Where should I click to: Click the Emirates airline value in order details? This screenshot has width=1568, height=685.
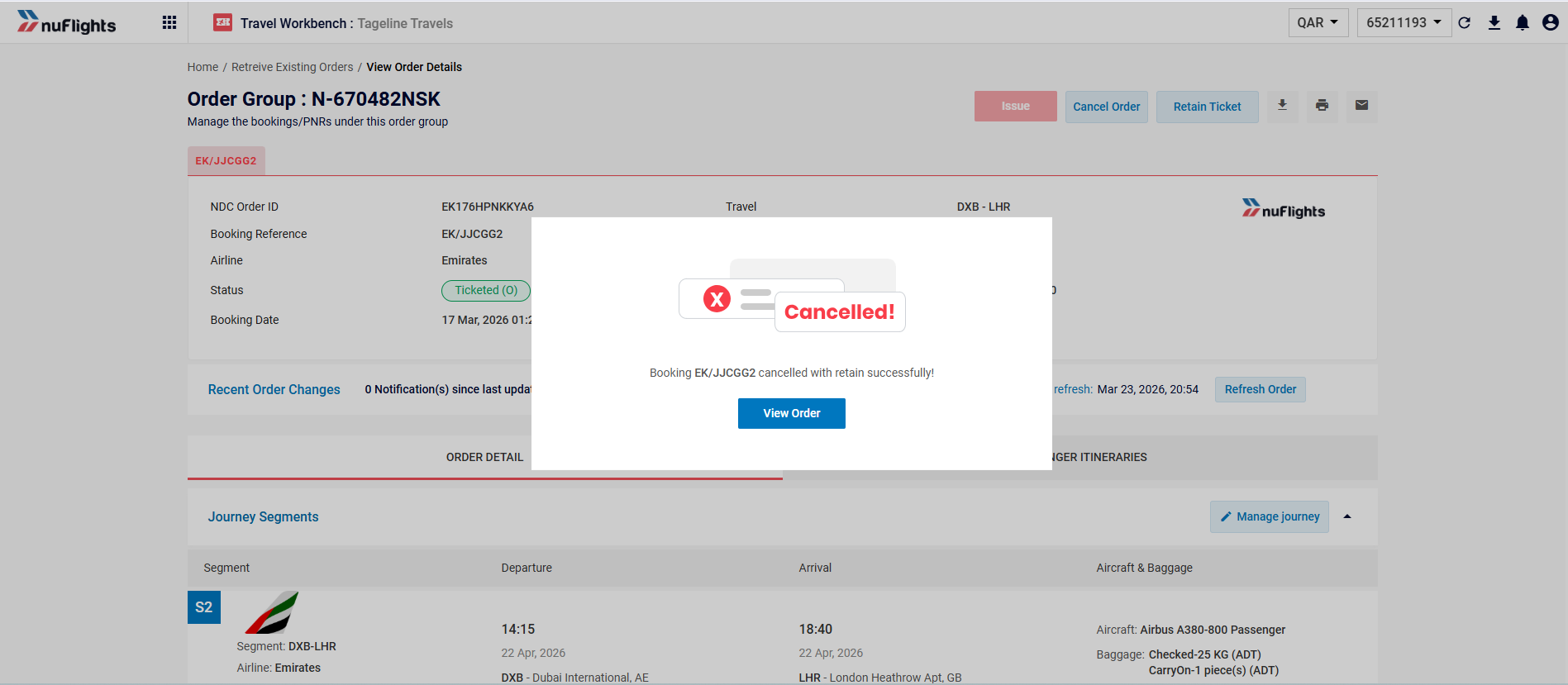click(x=465, y=260)
